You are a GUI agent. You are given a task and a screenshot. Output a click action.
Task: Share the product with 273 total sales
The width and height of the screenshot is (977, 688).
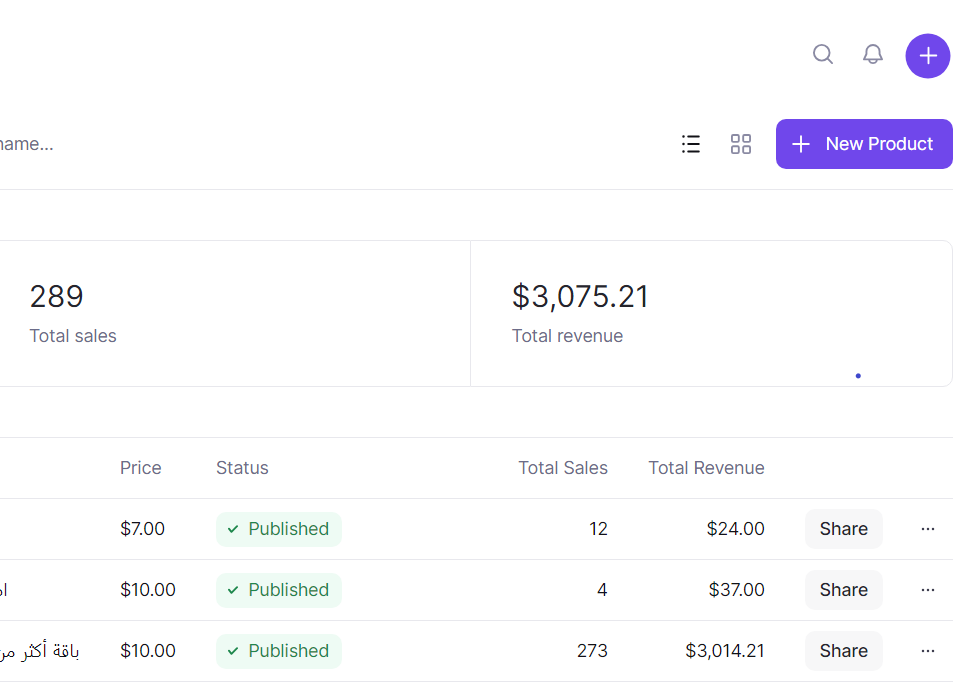tap(843, 651)
